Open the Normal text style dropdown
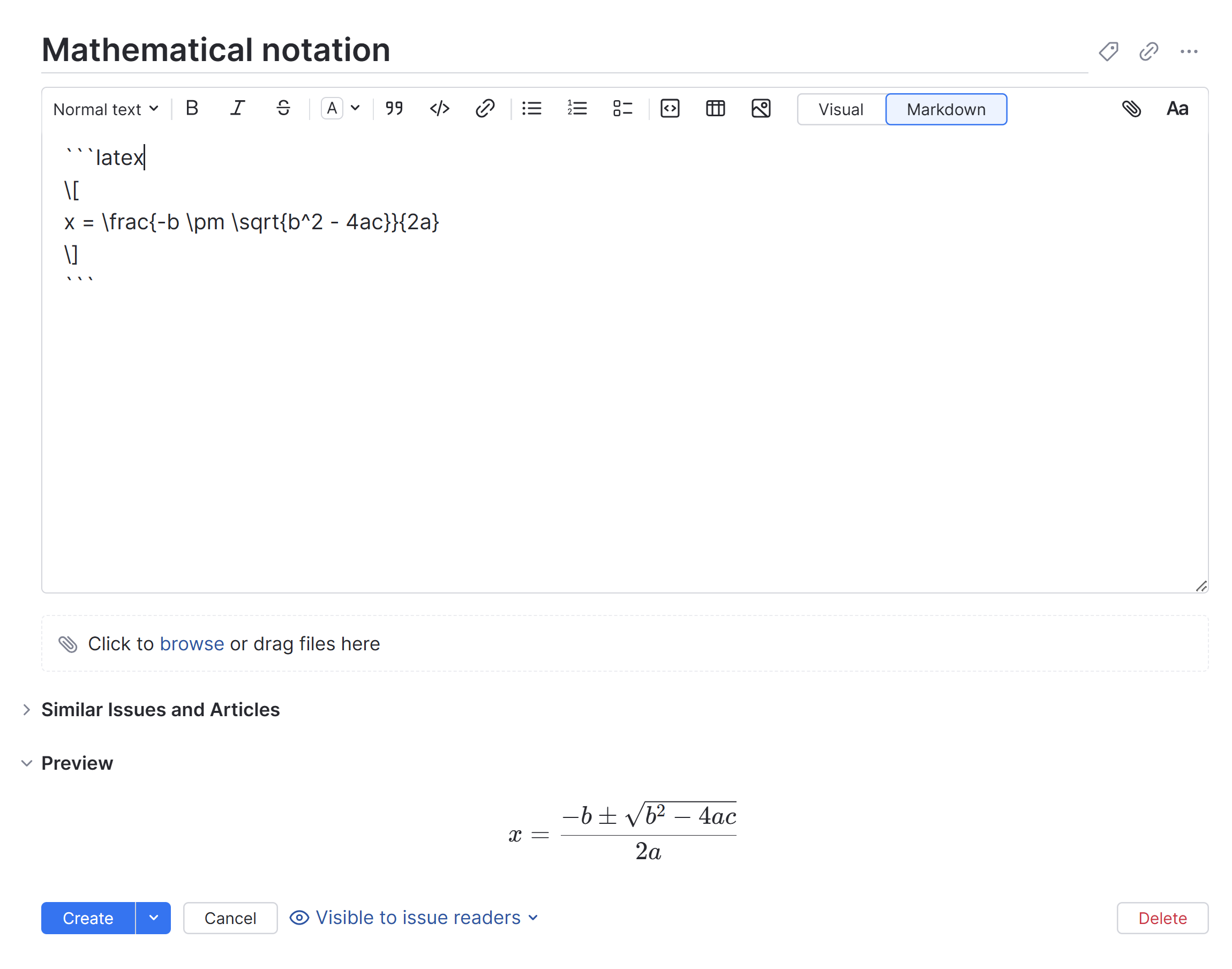Viewport: 1232px width, 969px height. pyautogui.click(x=106, y=109)
